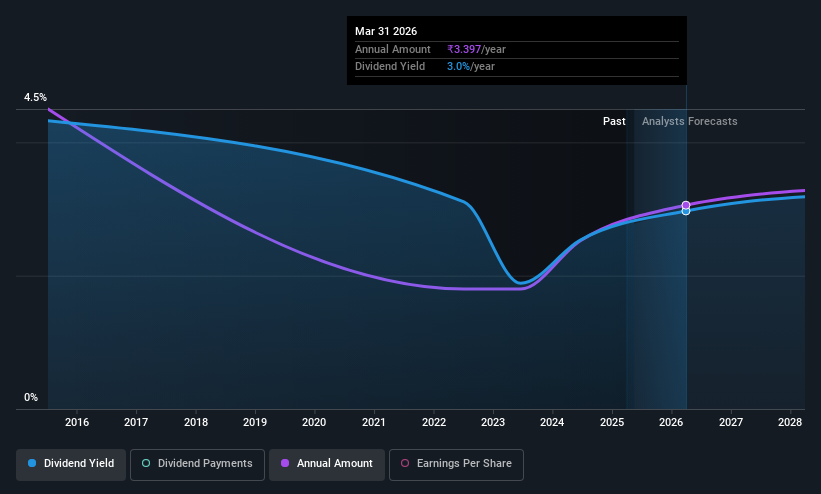Toggle the Dividend Yield legend button
Image resolution: width=821 pixels, height=494 pixels.
[x=71, y=464]
